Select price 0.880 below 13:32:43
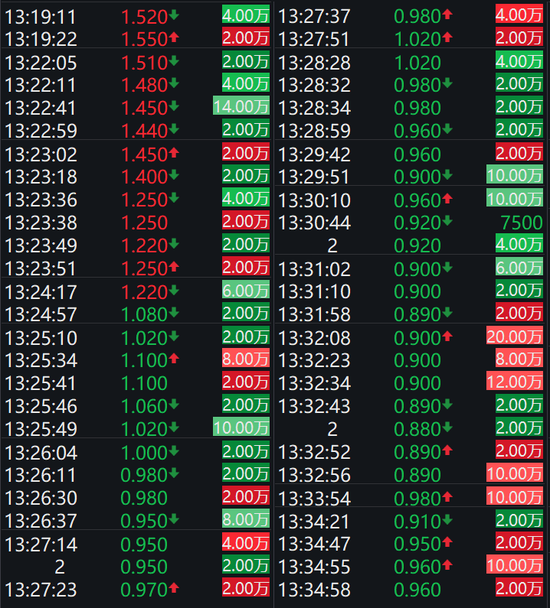The width and height of the screenshot is (550, 608). point(418,429)
